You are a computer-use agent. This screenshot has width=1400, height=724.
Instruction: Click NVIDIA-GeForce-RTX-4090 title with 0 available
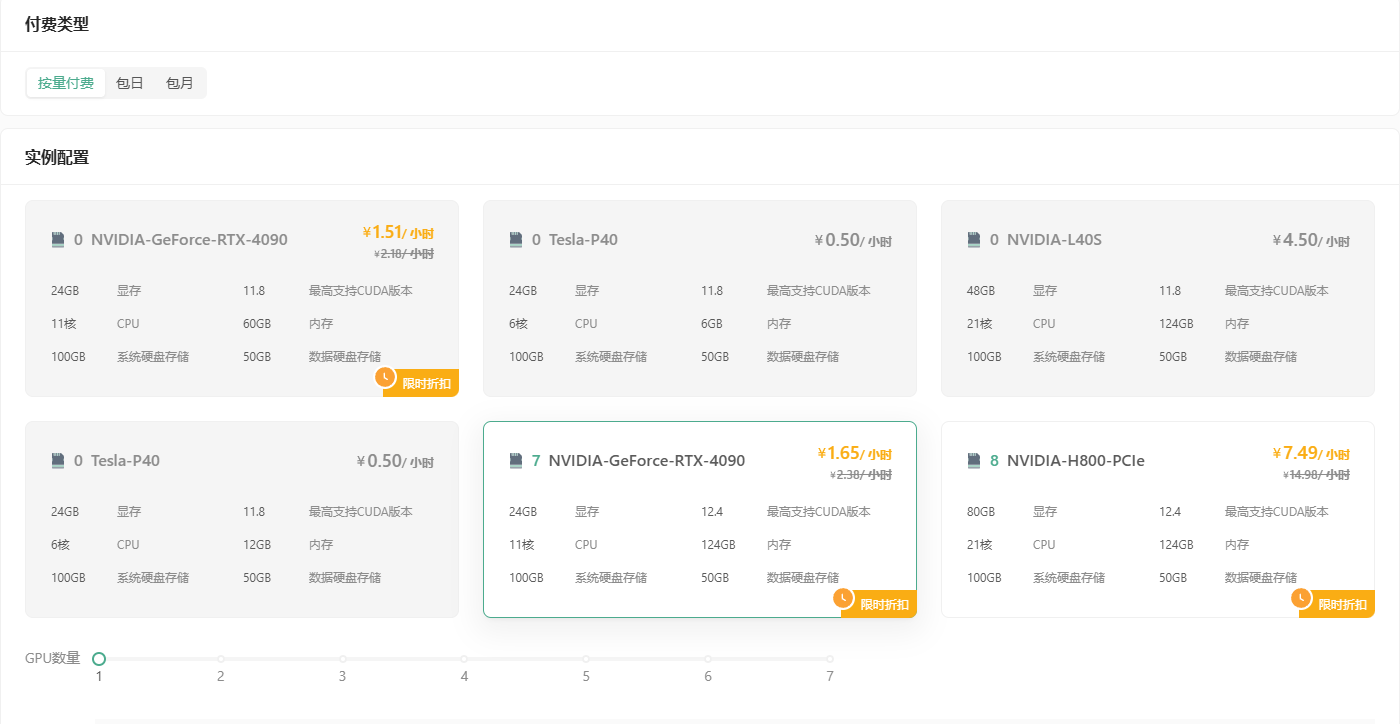189,240
